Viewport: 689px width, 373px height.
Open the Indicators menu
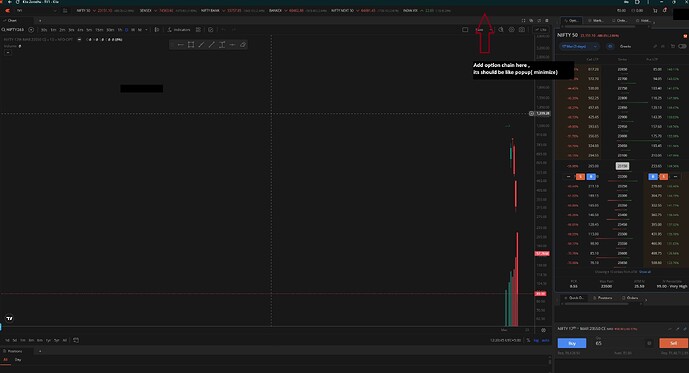[x=179, y=30]
